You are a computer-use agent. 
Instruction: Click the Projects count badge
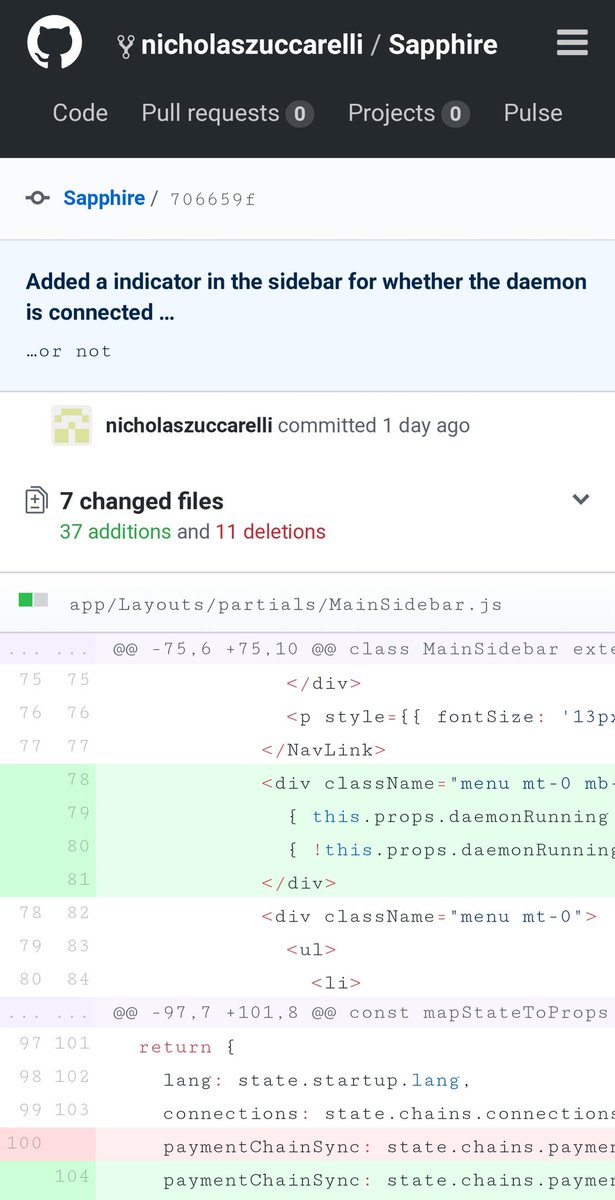455,114
